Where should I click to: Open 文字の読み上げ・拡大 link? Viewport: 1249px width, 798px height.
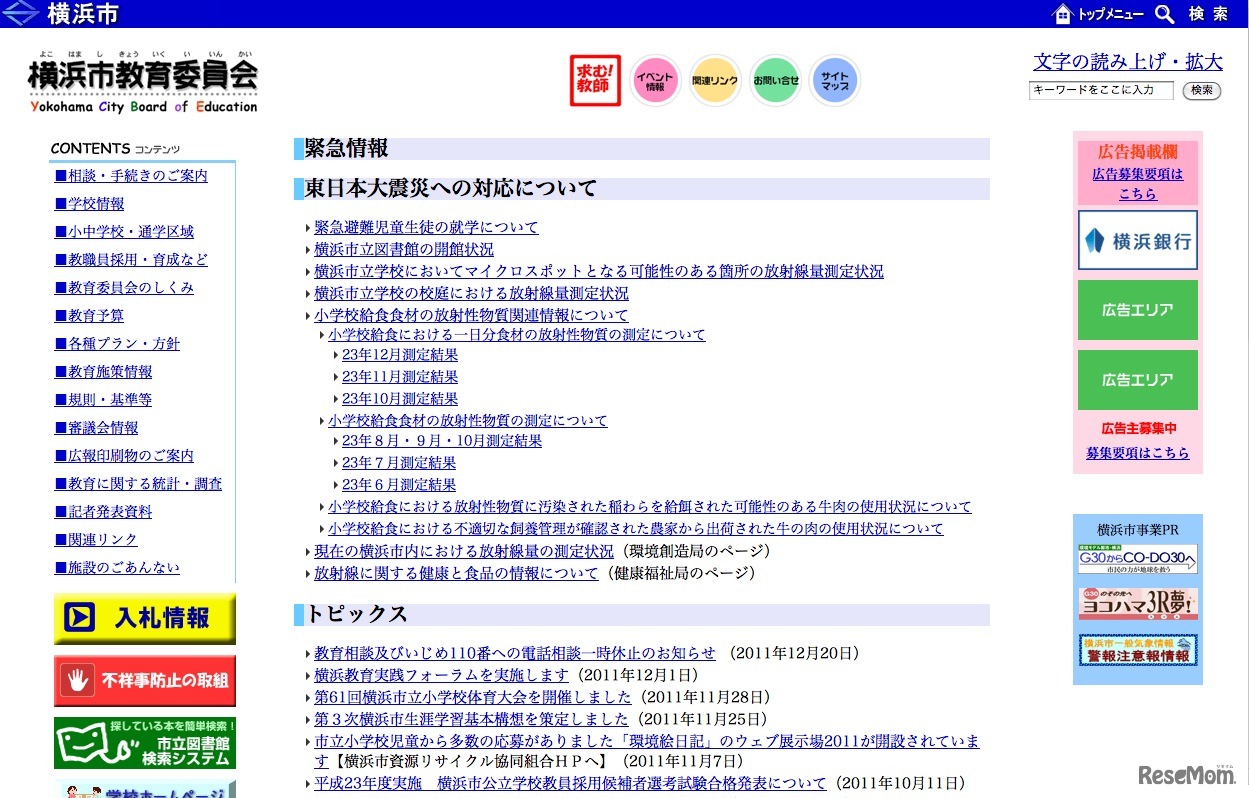click(1127, 62)
